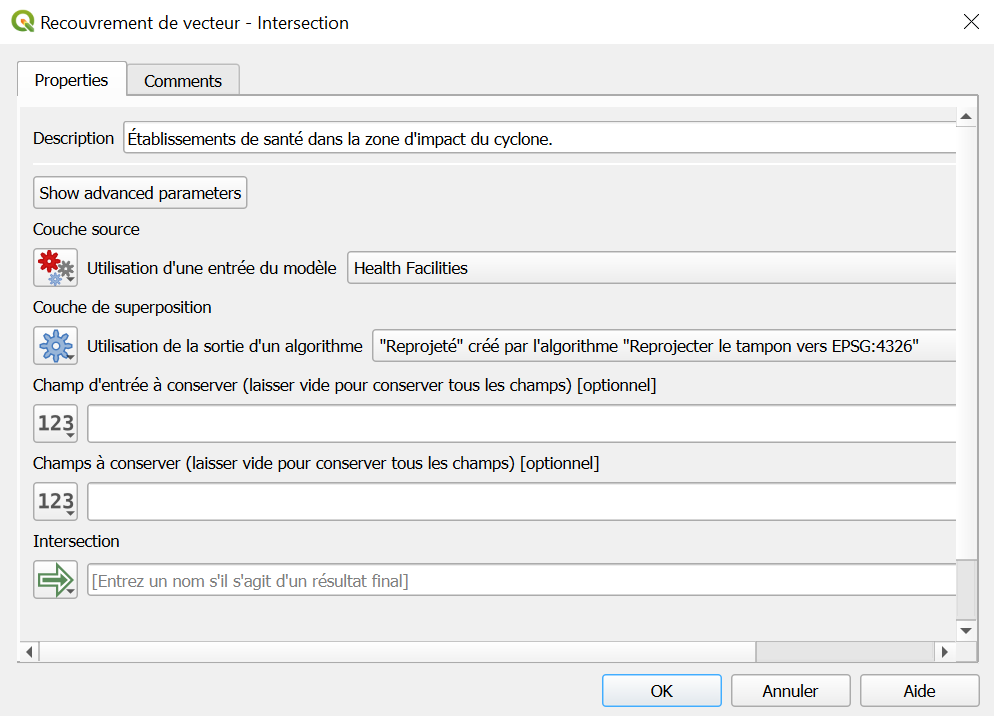The image size is (994, 716).
Task: Click the algorithm output gear icon for Couche de superposition
Action: (x=55, y=346)
